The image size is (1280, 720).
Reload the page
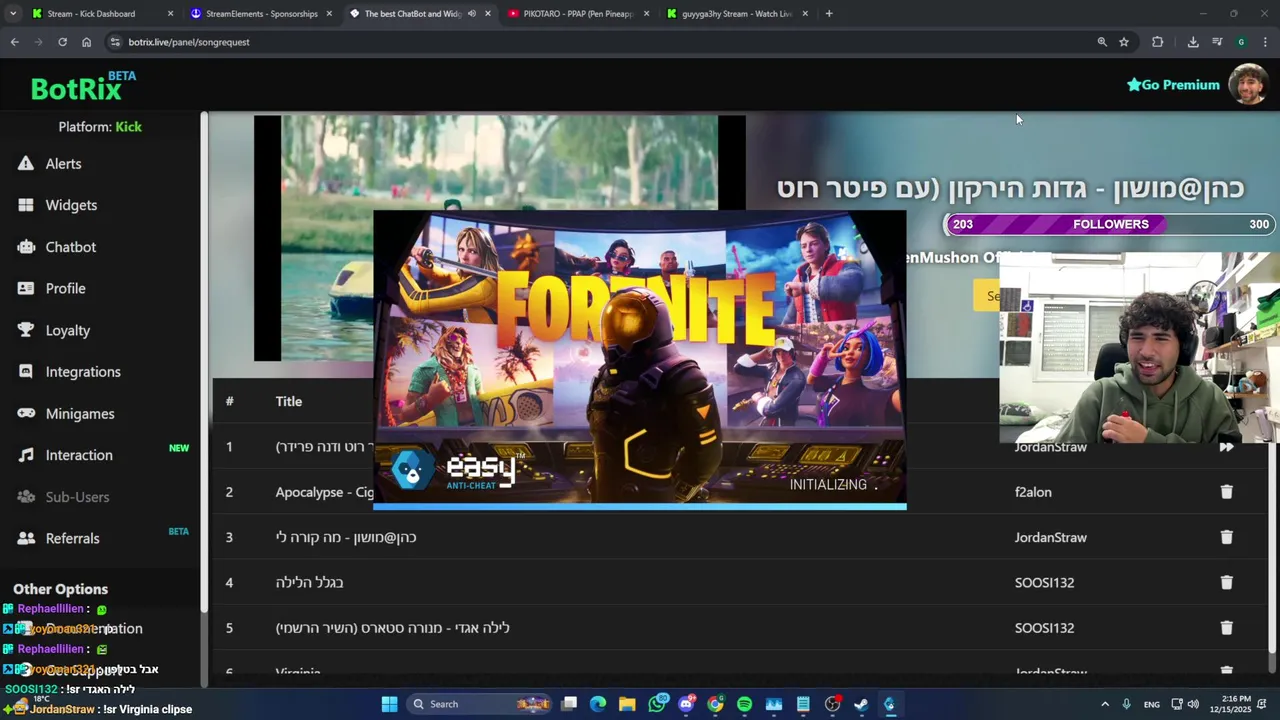coord(62,42)
